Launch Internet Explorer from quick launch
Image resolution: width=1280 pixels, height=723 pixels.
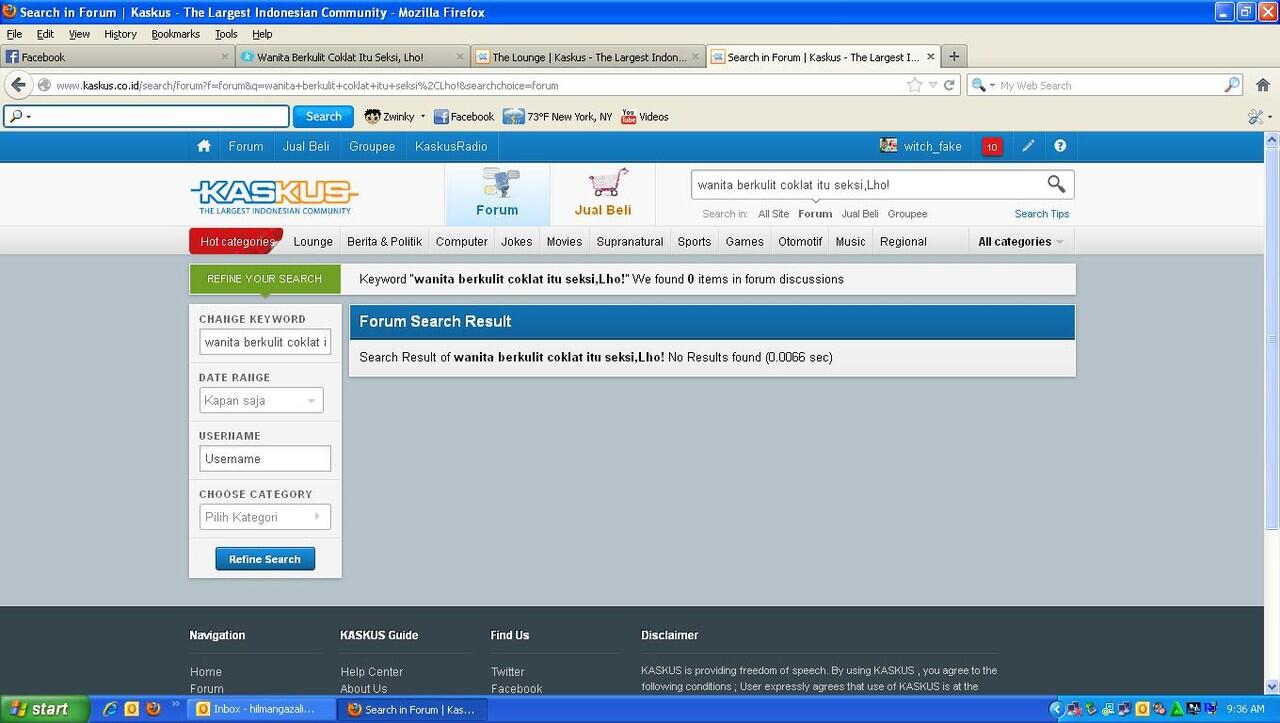click(110, 709)
